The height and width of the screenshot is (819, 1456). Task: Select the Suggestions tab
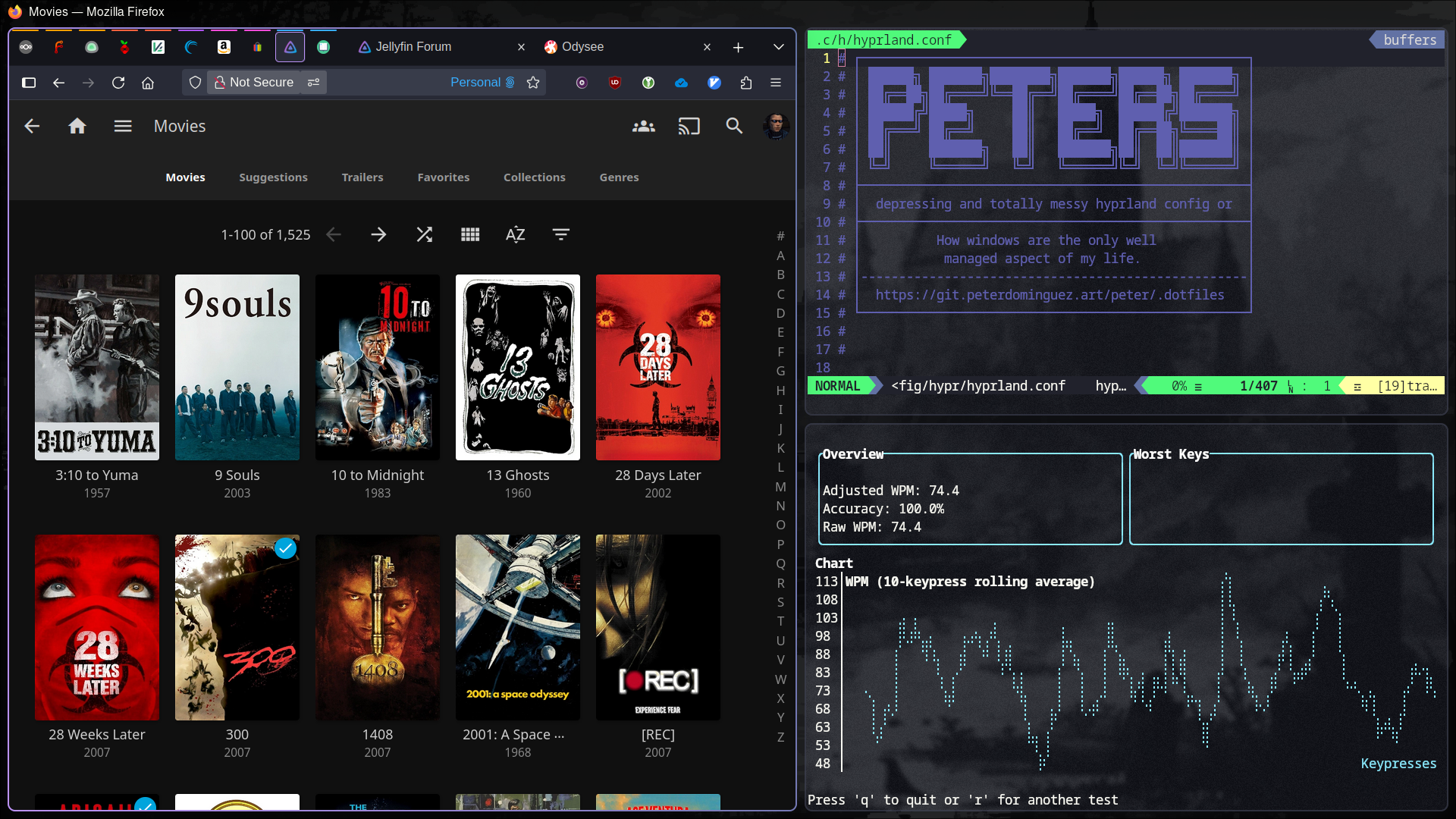(x=274, y=177)
